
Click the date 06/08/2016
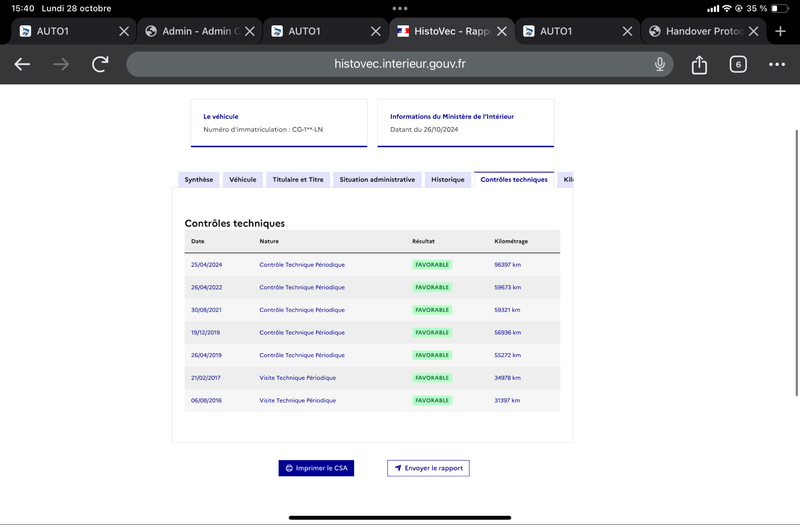[206, 401]
